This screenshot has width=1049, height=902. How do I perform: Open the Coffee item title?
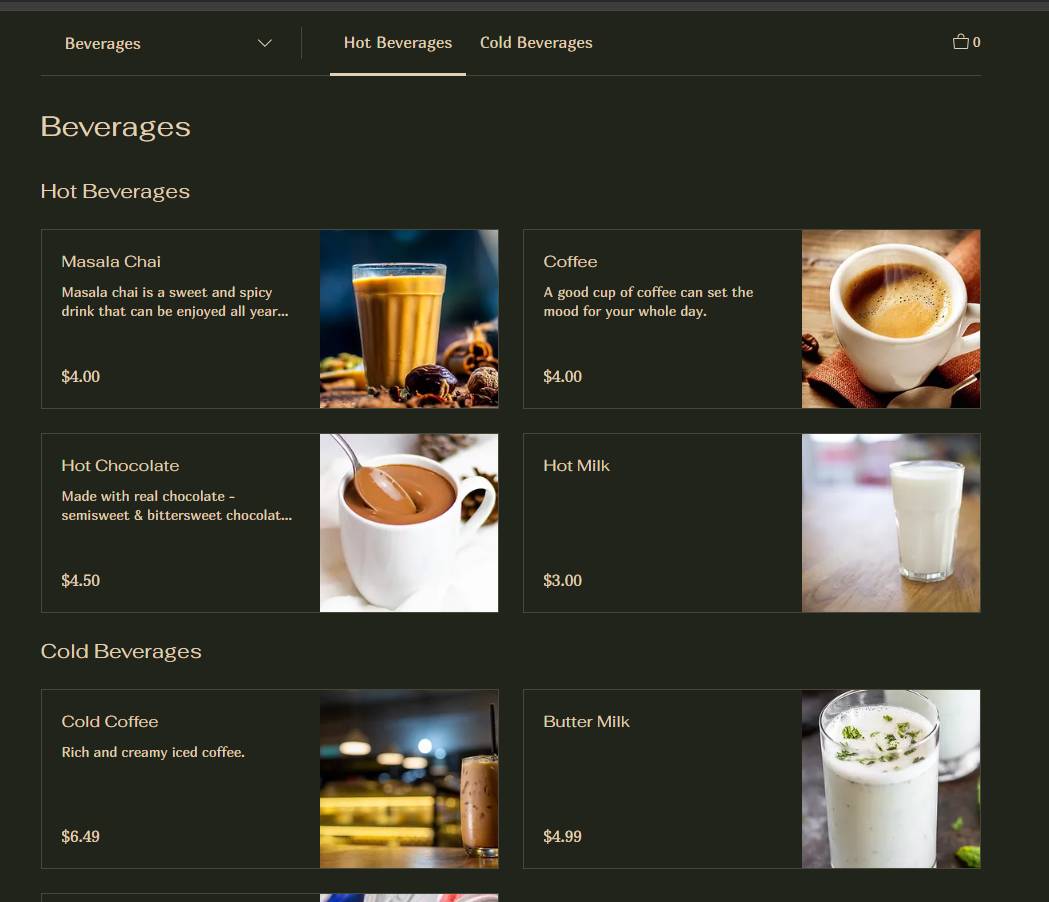(x=570, y=262)
